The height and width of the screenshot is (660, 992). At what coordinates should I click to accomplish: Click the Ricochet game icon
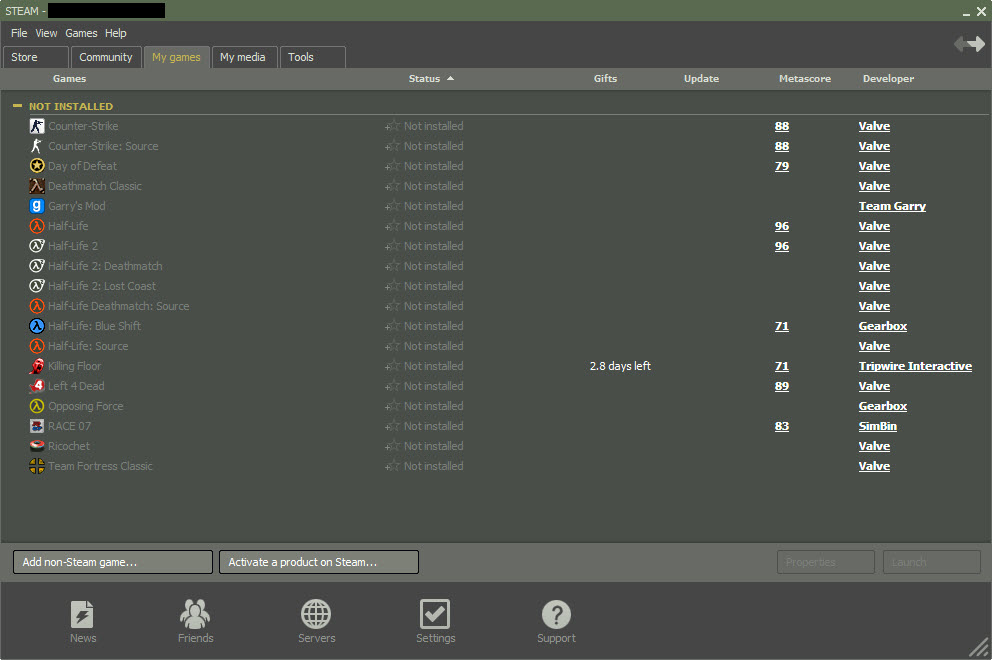pos(37,446)
